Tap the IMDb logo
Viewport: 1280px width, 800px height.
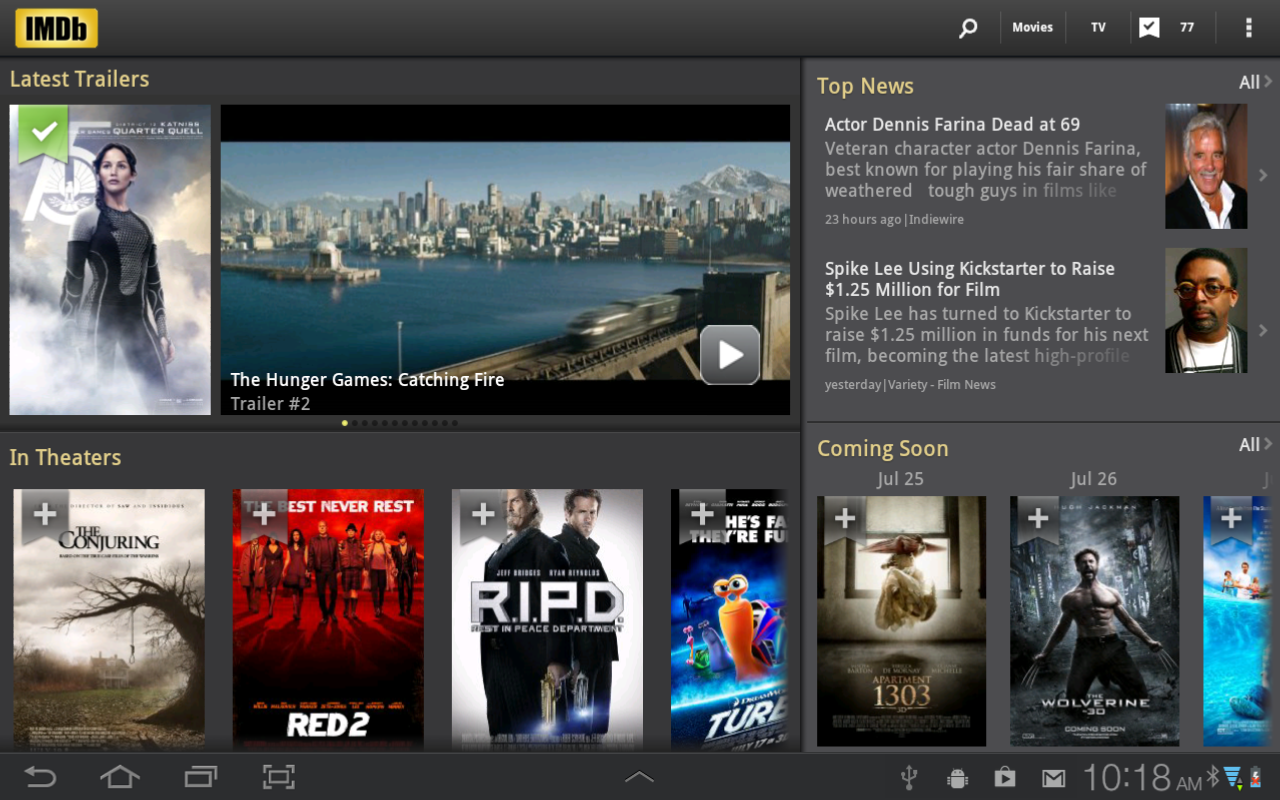[x=56, y=28]
